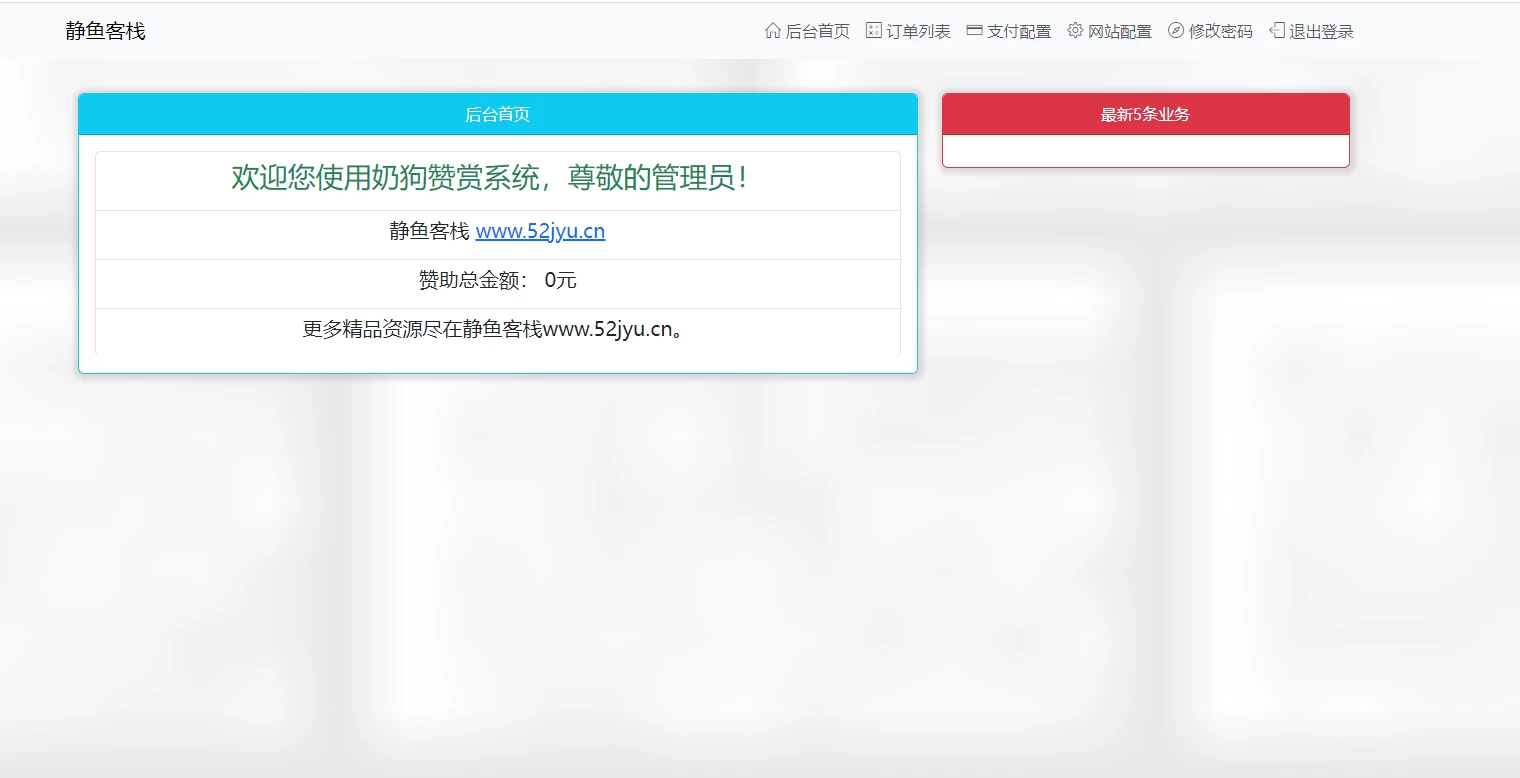Click the blue 后台首页 panel header
The height and width of the screenshot is (778, 1520).
(497, 114)
